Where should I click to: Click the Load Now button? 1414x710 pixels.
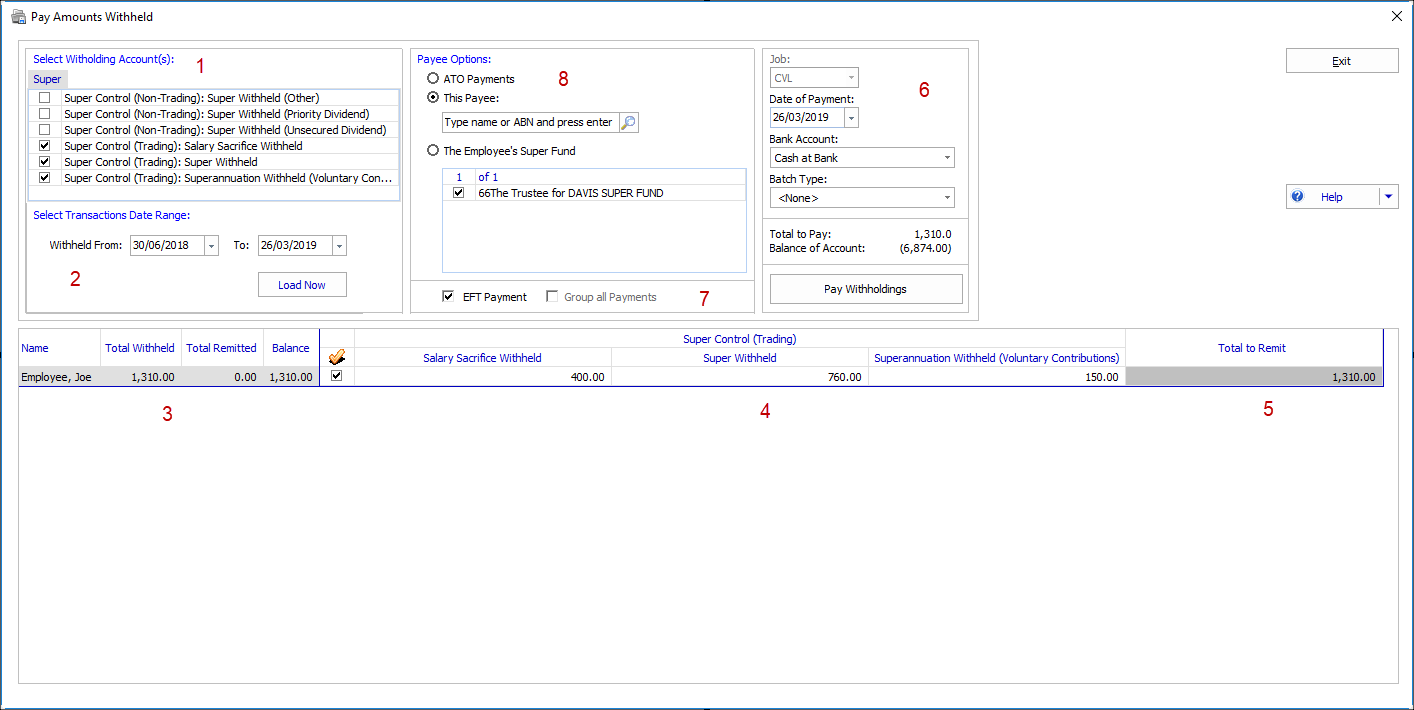point(302,285)
